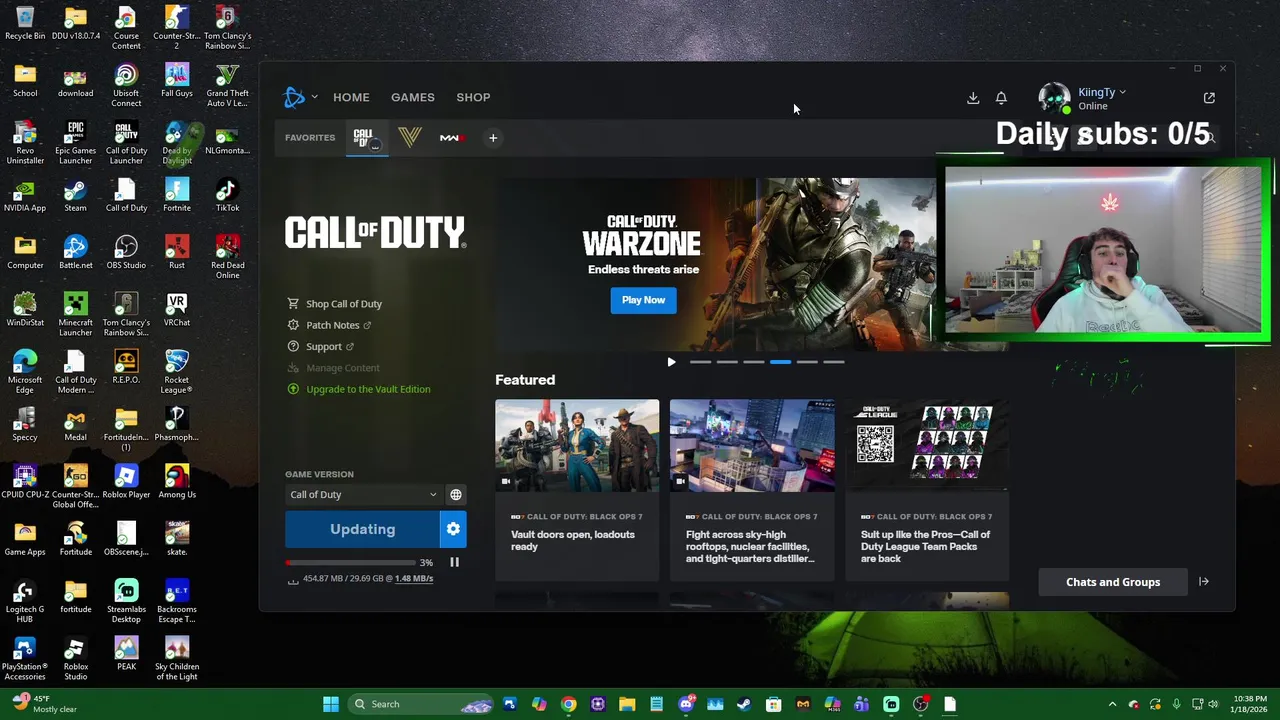This screenshot has width=1280, height=720.
Task: Select the Epic Games Launcher desktop icon
Action: pyautogui.click(x=75, y=143)
